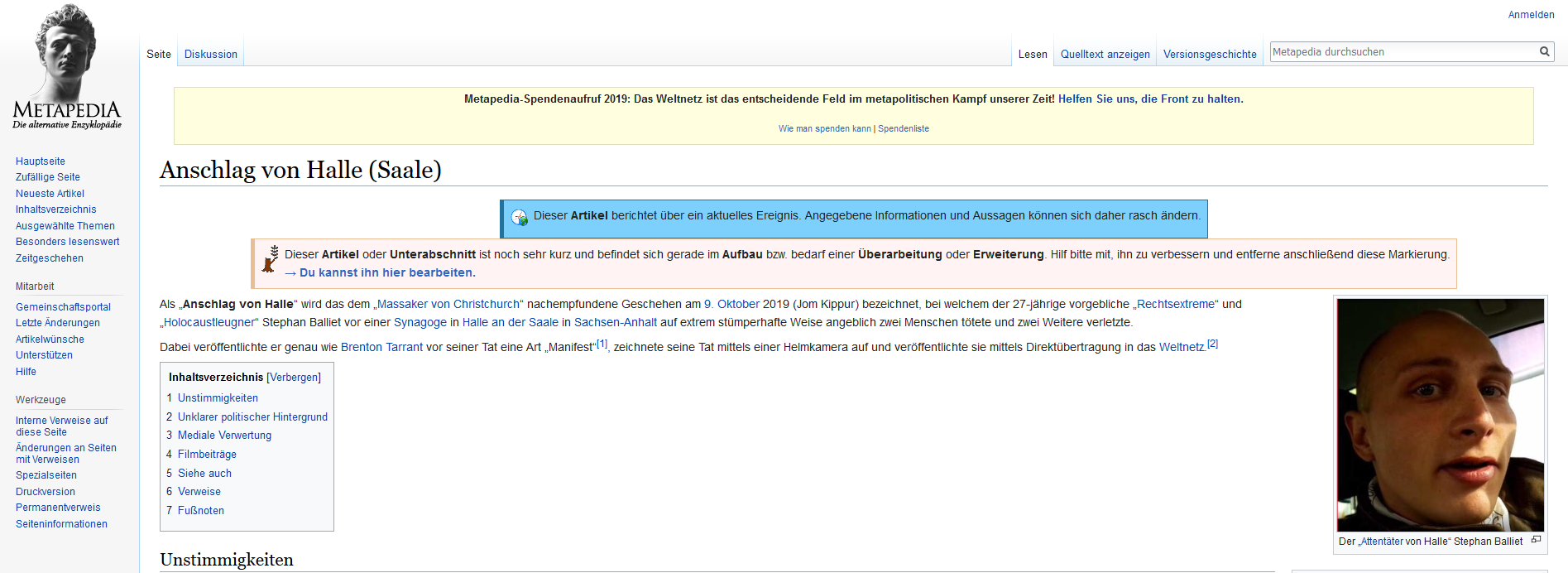Open the Spendenliste link
Screen dimensions: 1568x573
tap(904, 129)
